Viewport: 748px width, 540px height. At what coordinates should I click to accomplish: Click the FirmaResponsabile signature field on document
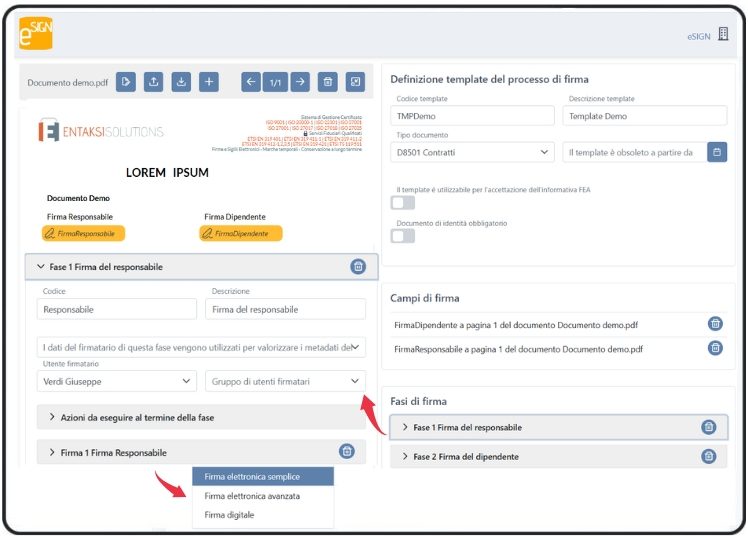tap(83, 233)
